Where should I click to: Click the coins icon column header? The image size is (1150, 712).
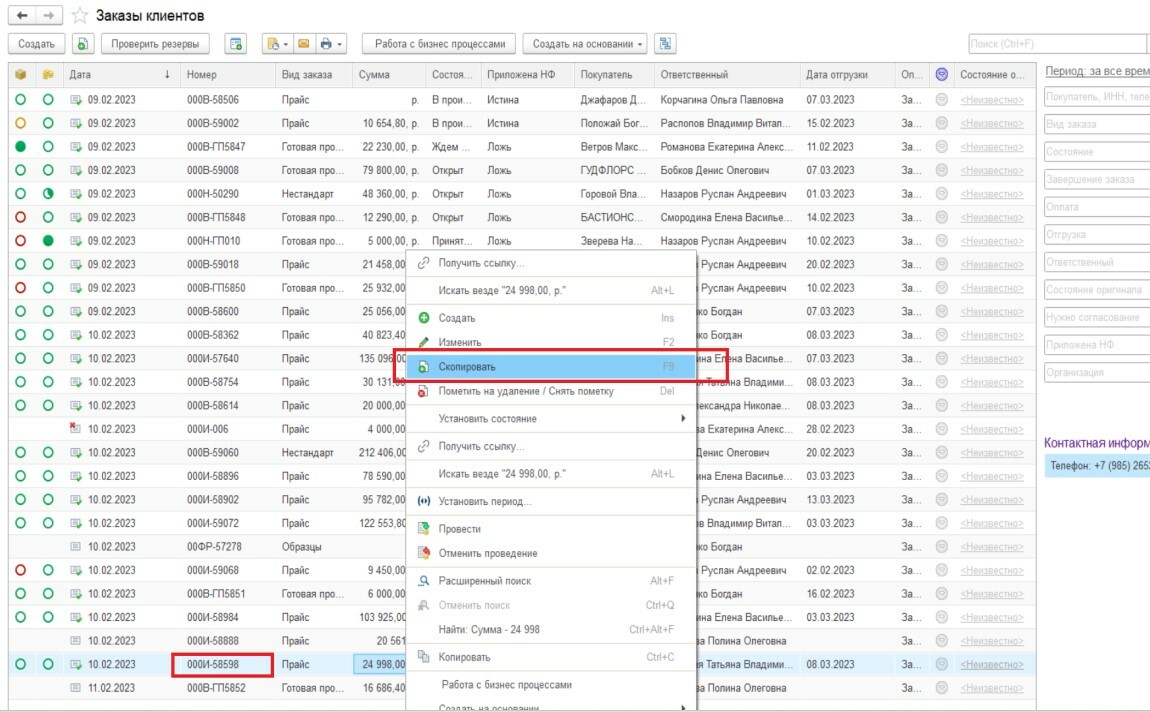click(48, 74)
